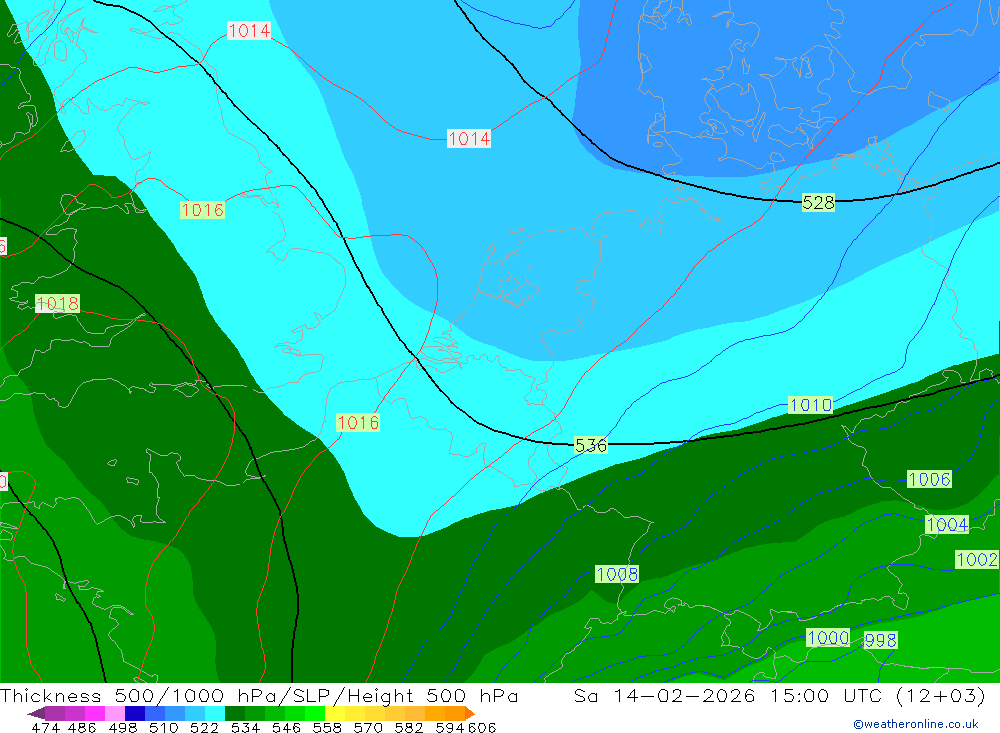Pick the dark blue legend swatch
The width and height of the screenshot is (1000, 733).
[135, 713]
